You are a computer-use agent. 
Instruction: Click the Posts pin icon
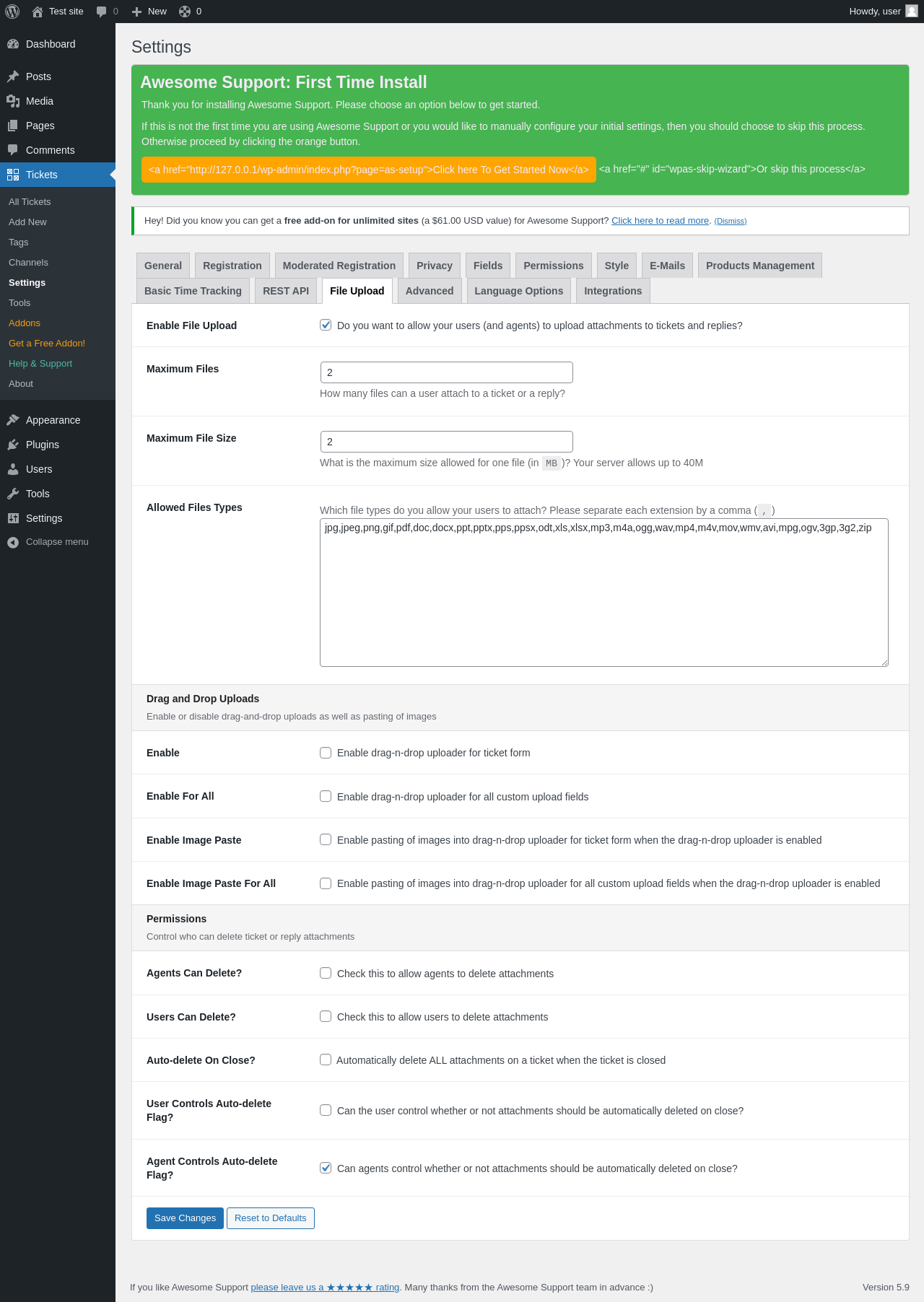pos(13,77)
